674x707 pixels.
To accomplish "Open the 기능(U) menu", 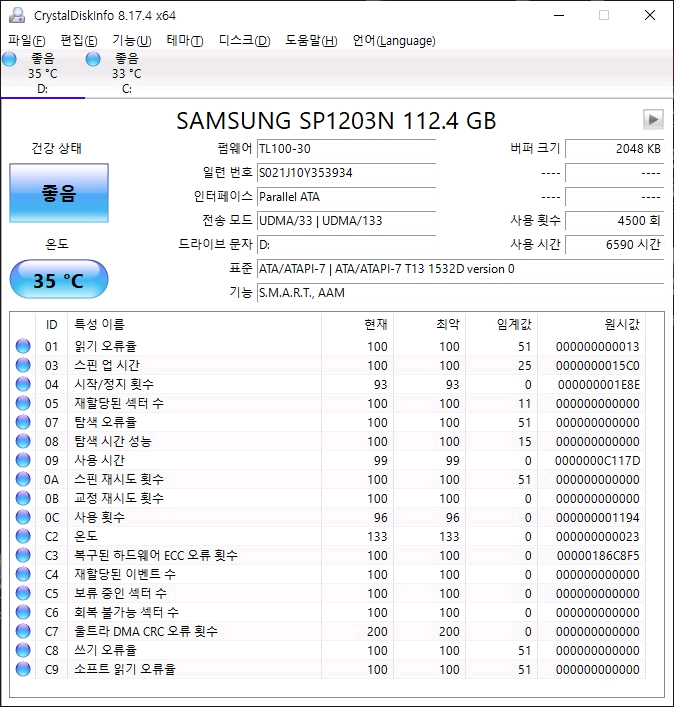I will click(x=132, y=41).
